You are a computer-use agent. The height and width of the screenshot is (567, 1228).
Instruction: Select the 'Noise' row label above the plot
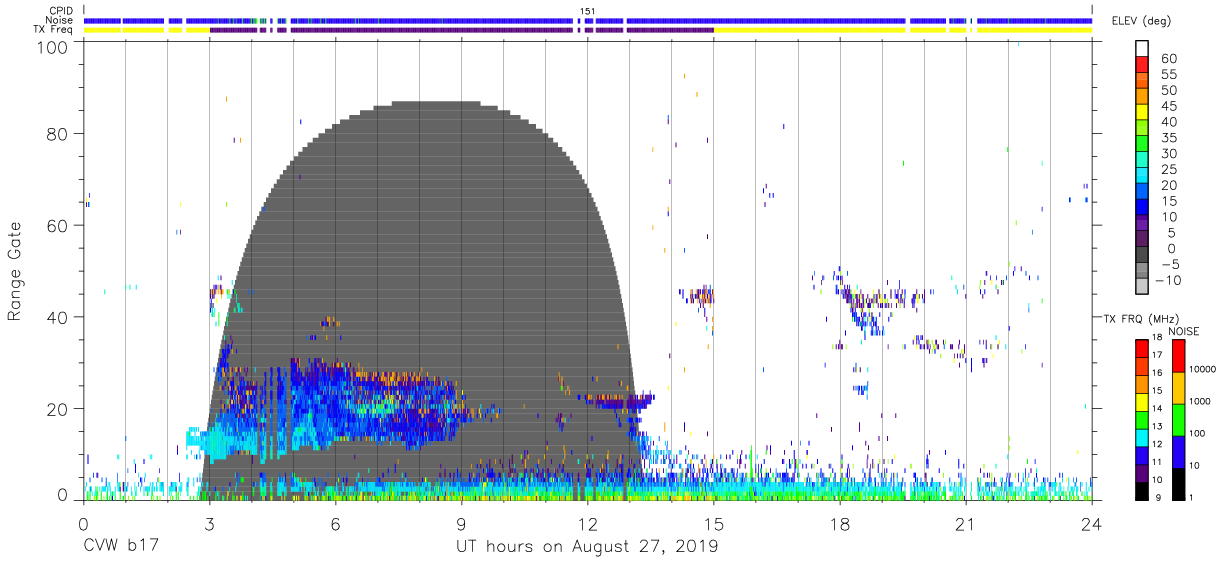click(59, 20)
